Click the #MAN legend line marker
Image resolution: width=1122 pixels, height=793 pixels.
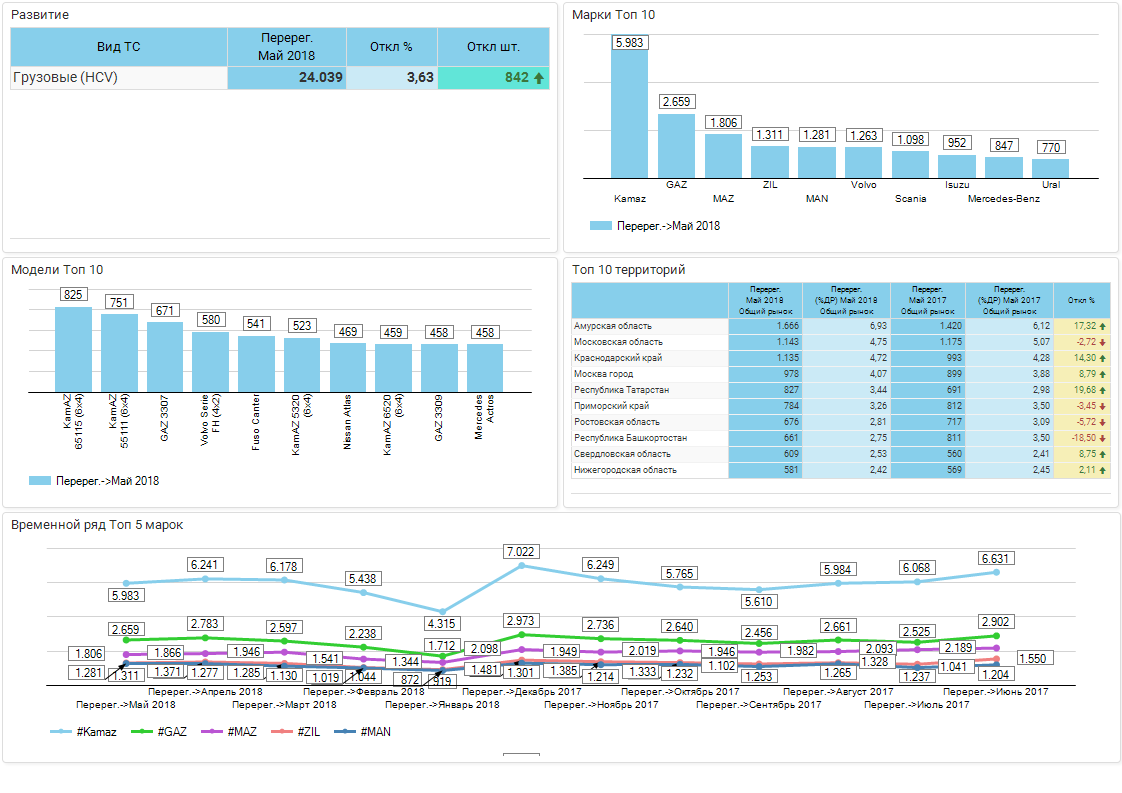pyautogui.click(x=345, y=732)
